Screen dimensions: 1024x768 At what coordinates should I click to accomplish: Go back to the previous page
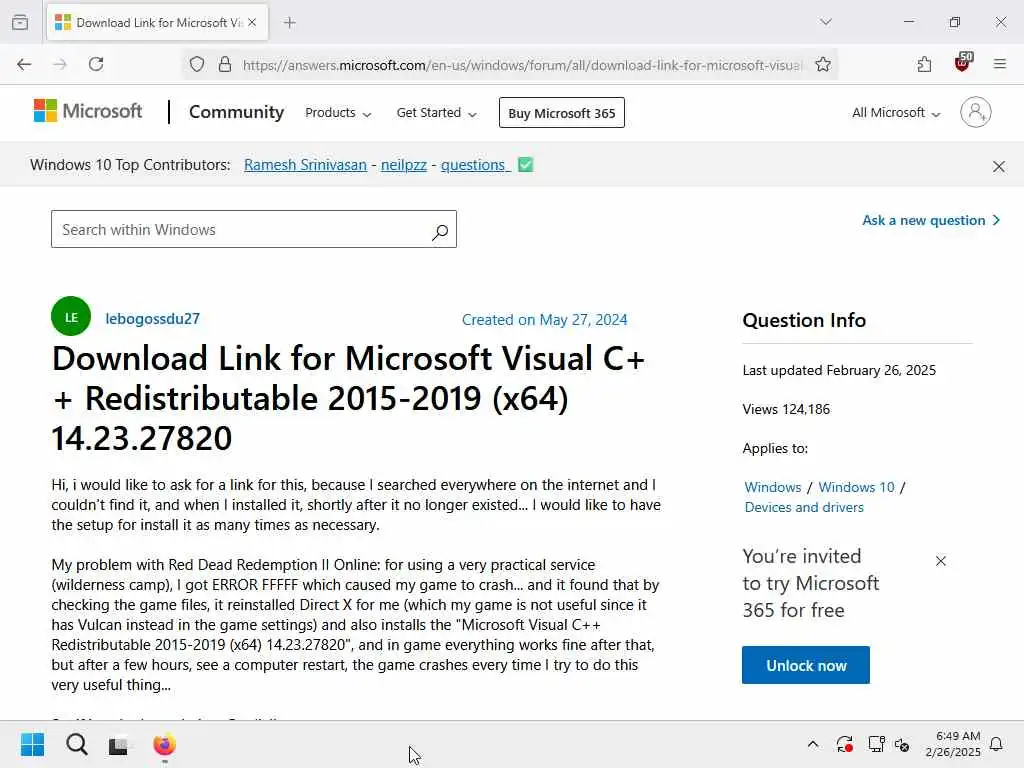(x=24, y=64)
